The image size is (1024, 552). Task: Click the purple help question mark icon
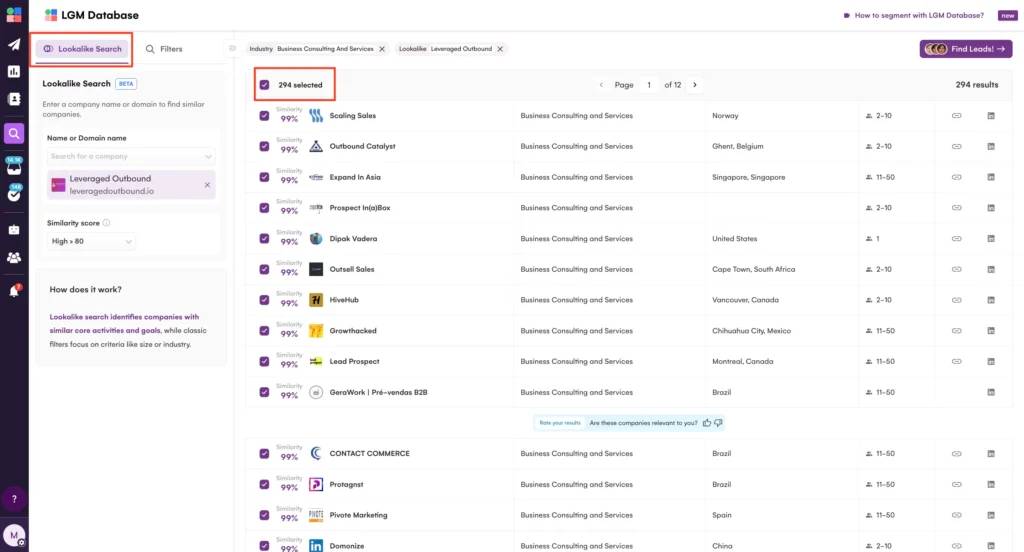coord(14,498)
